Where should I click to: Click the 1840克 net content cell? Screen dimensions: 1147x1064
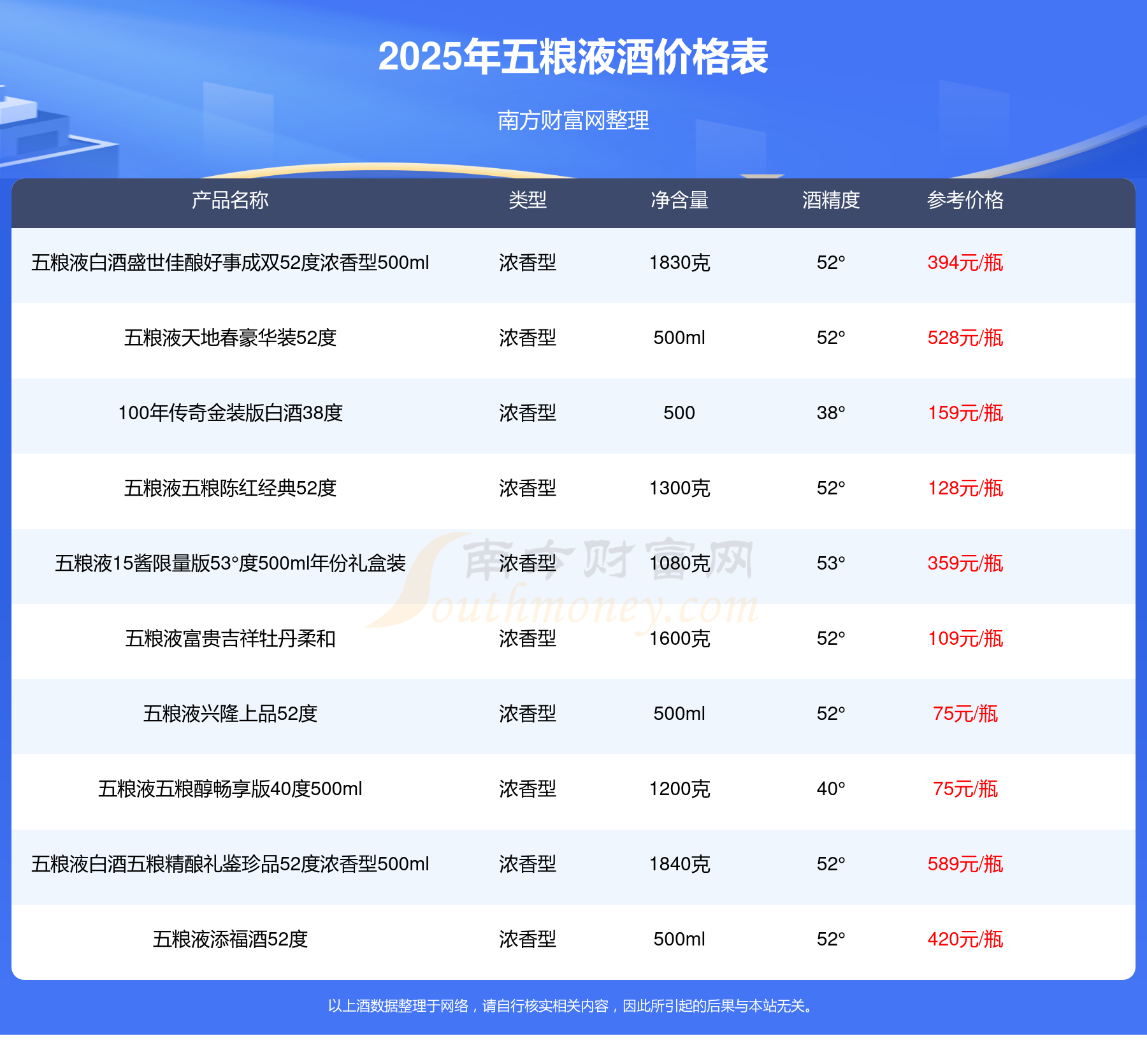(679, 864)
